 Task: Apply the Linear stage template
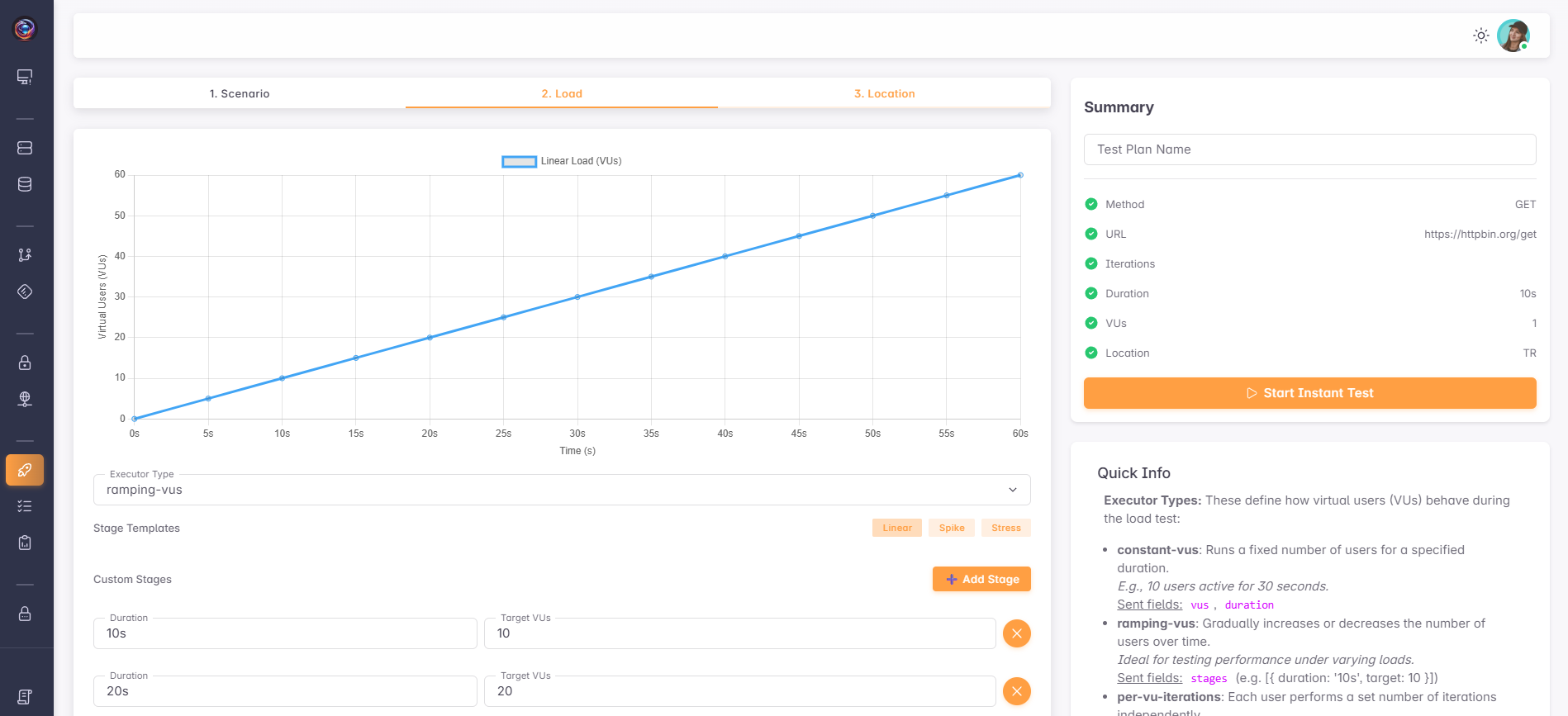(x=897, y=528)
